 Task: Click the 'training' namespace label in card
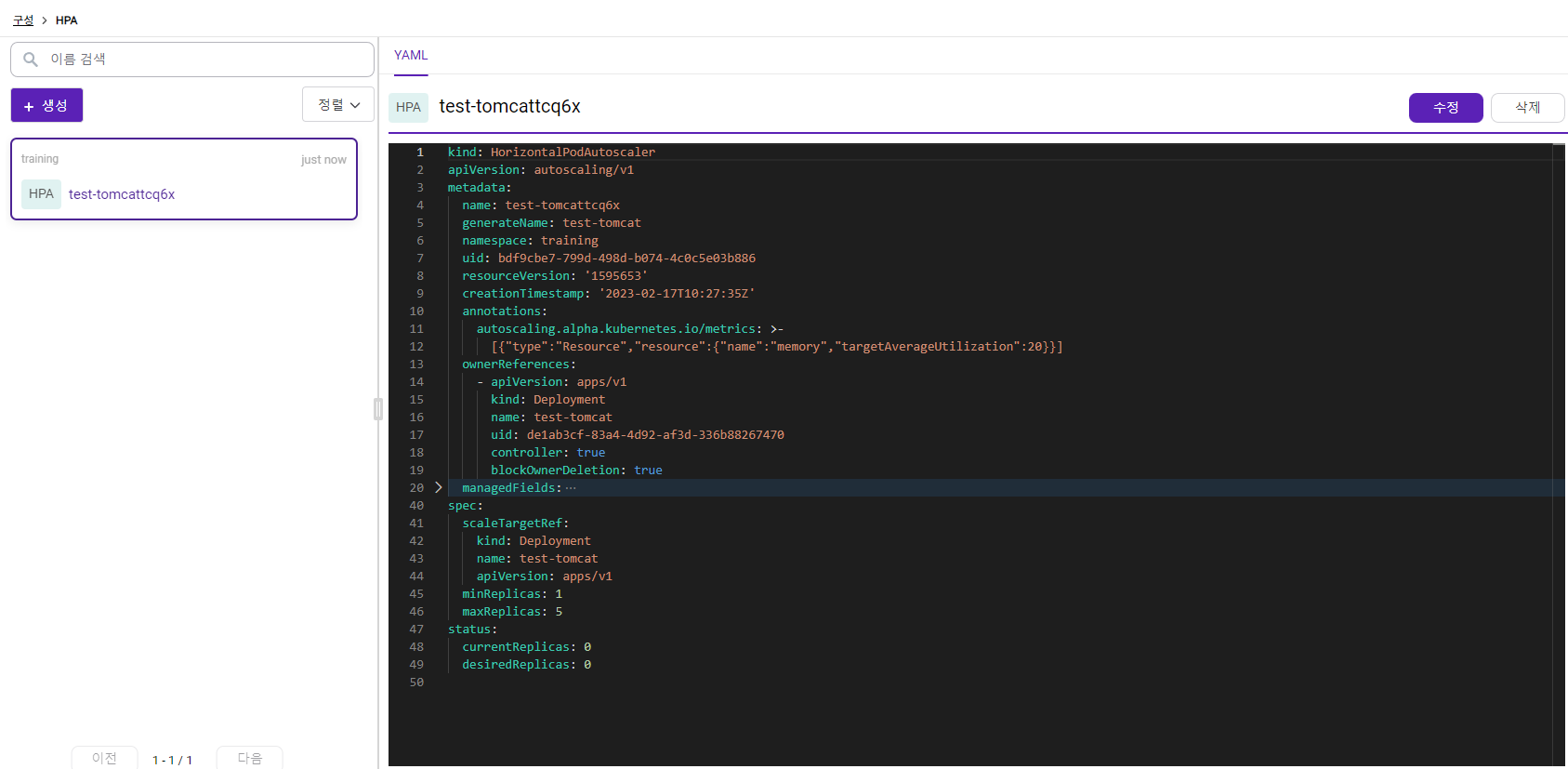[x=40, y=159]
